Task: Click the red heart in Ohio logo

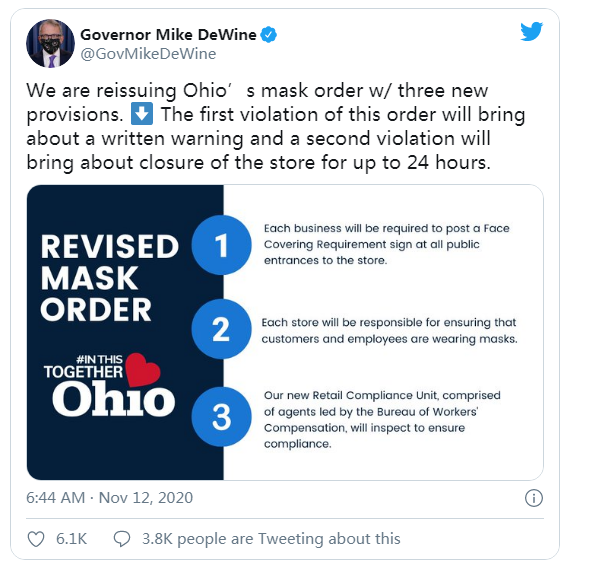Action: 142,370
